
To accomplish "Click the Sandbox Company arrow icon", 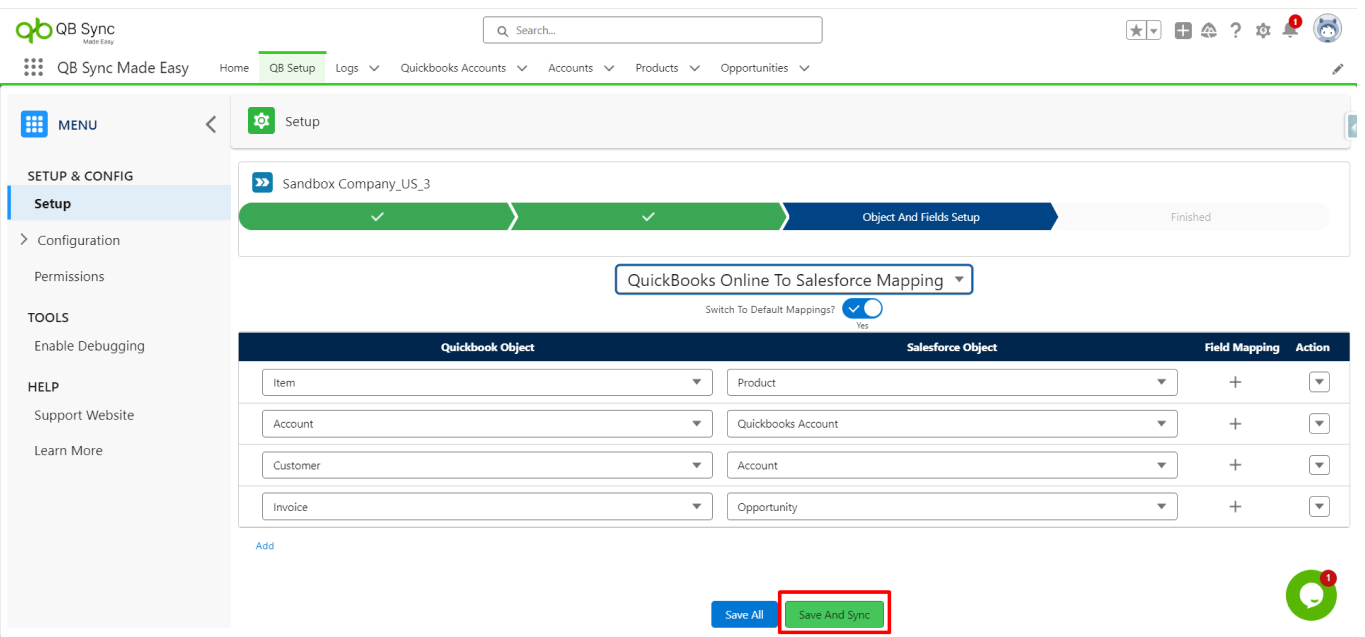I will (262, 182).
